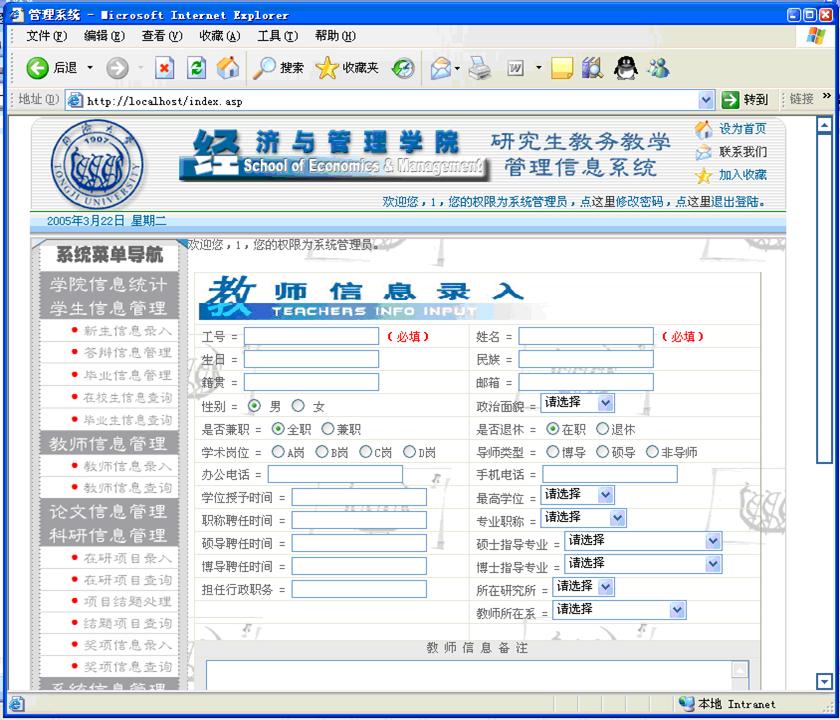Print the page with printer icon
This screenshot has width=840, height=720.
479,68
